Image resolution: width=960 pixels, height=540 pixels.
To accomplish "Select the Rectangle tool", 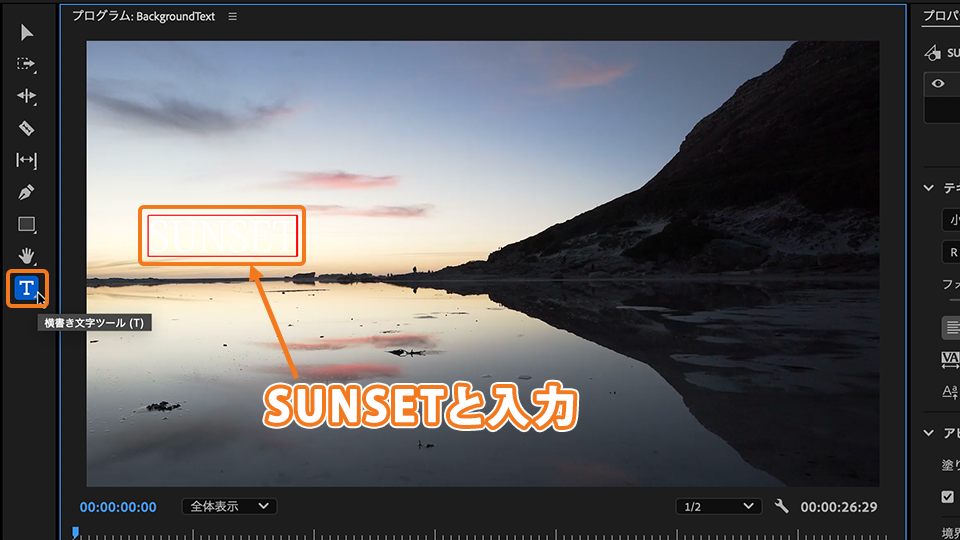I will click(26, 224).
